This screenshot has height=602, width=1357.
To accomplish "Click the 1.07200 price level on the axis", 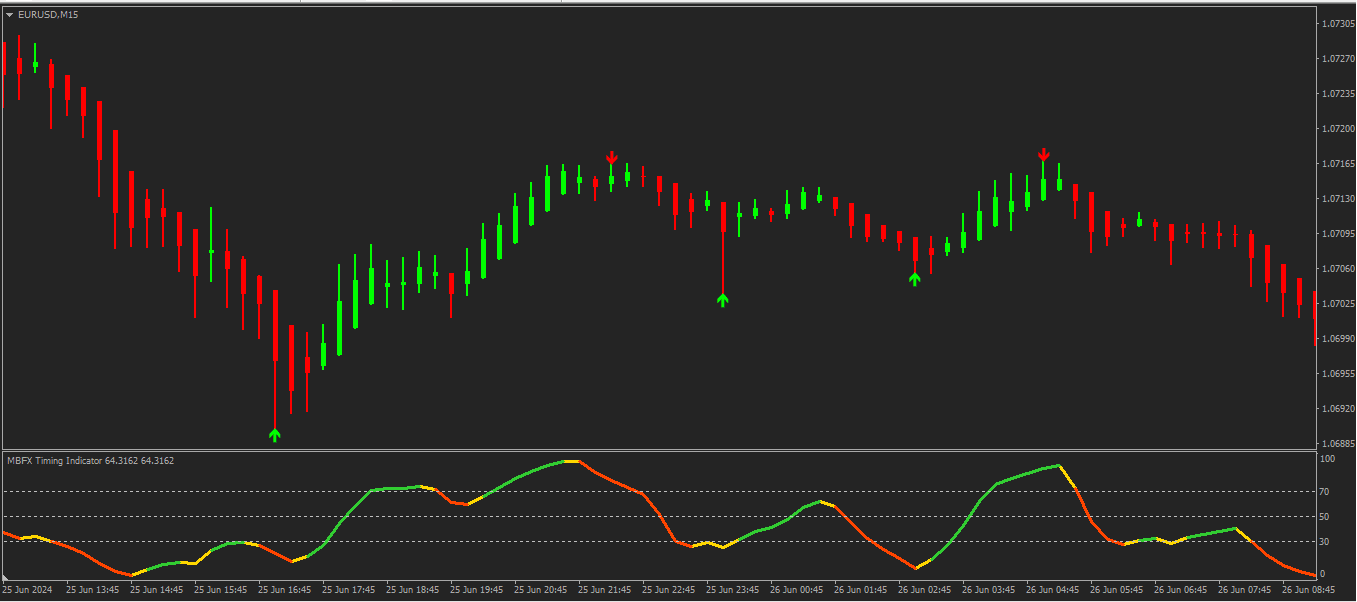I will tap(1336, 129).
